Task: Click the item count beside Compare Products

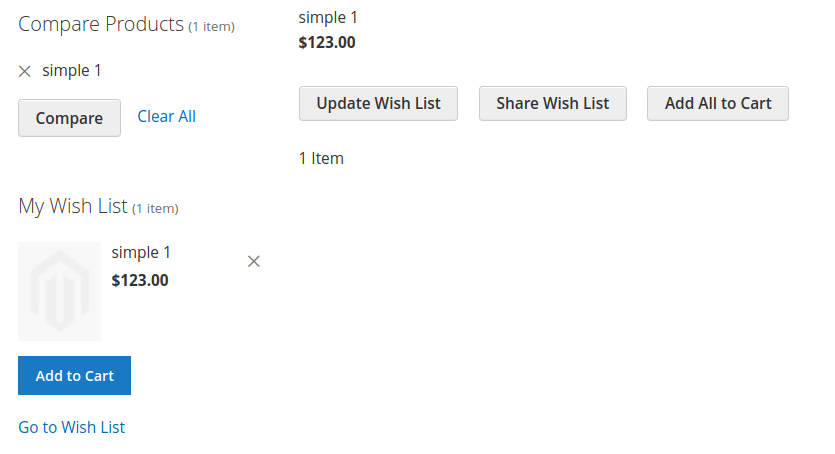Action: click(211, 27)
